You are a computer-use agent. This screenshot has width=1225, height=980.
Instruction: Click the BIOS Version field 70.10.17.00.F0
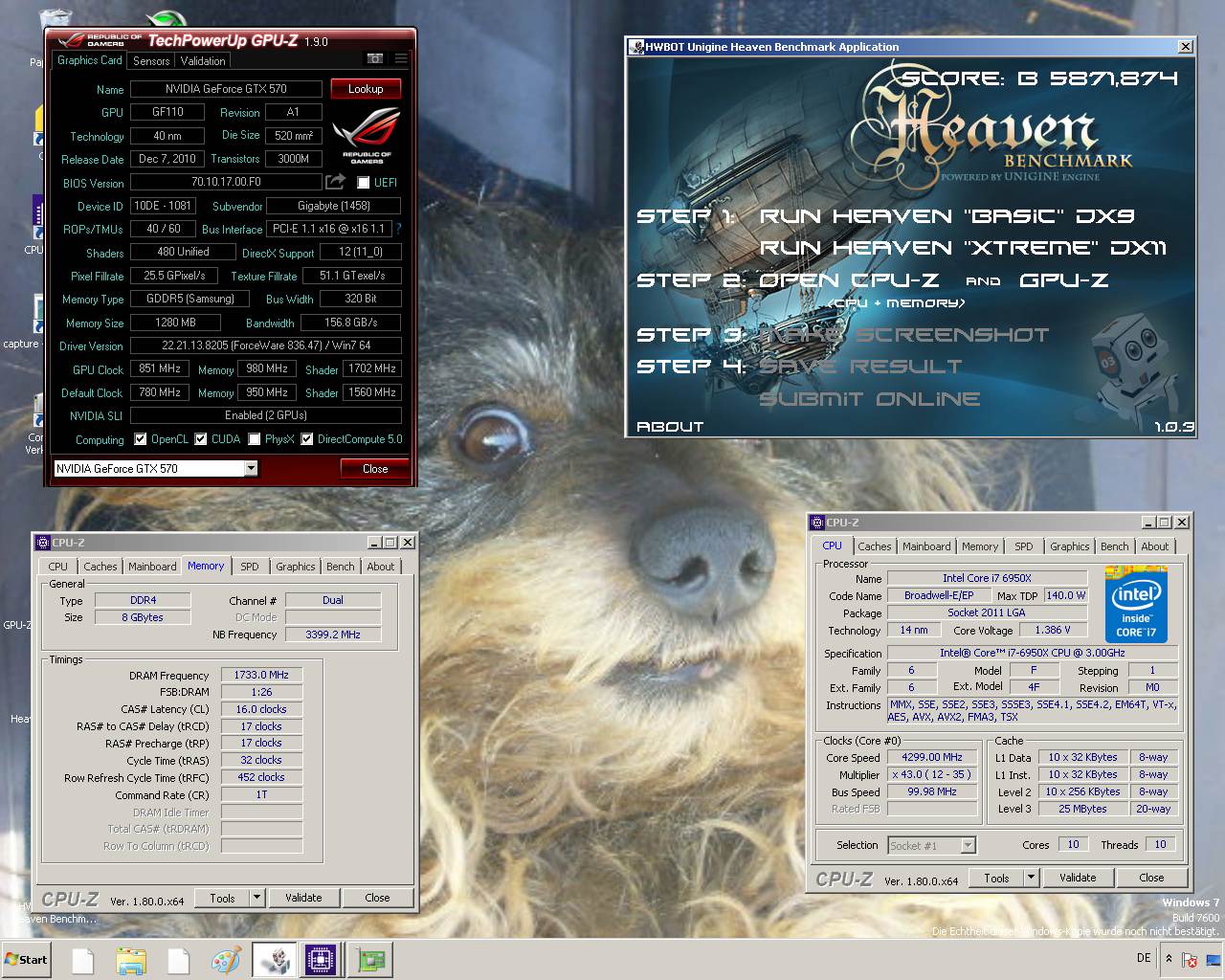(x=226, y=182)
